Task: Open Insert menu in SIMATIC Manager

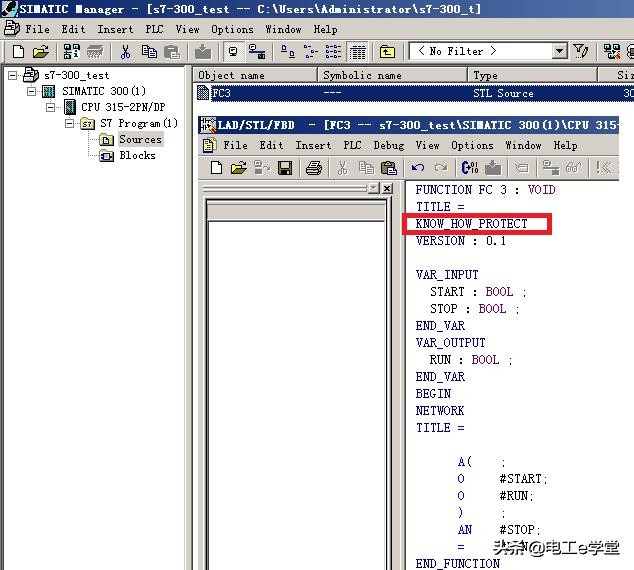Action: click(115, 30)
